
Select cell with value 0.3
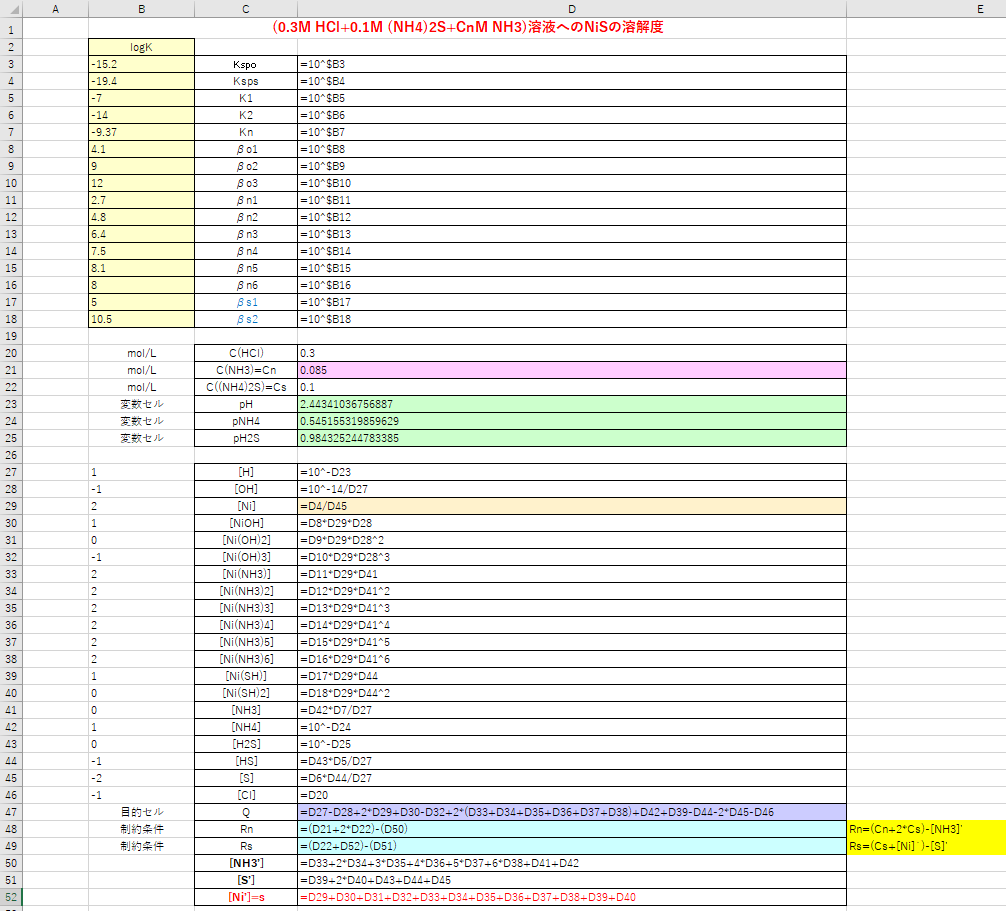[x=572, y=353]
